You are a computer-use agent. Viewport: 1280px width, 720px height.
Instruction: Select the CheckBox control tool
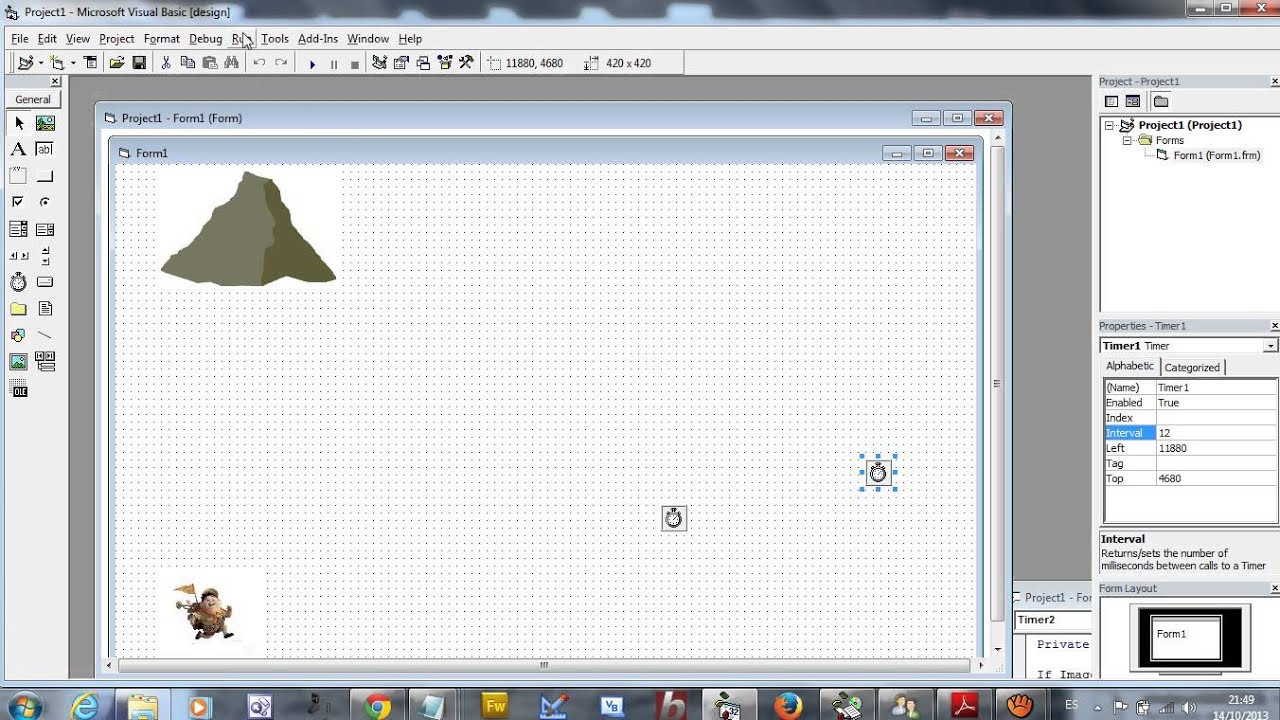coord(18,202)
